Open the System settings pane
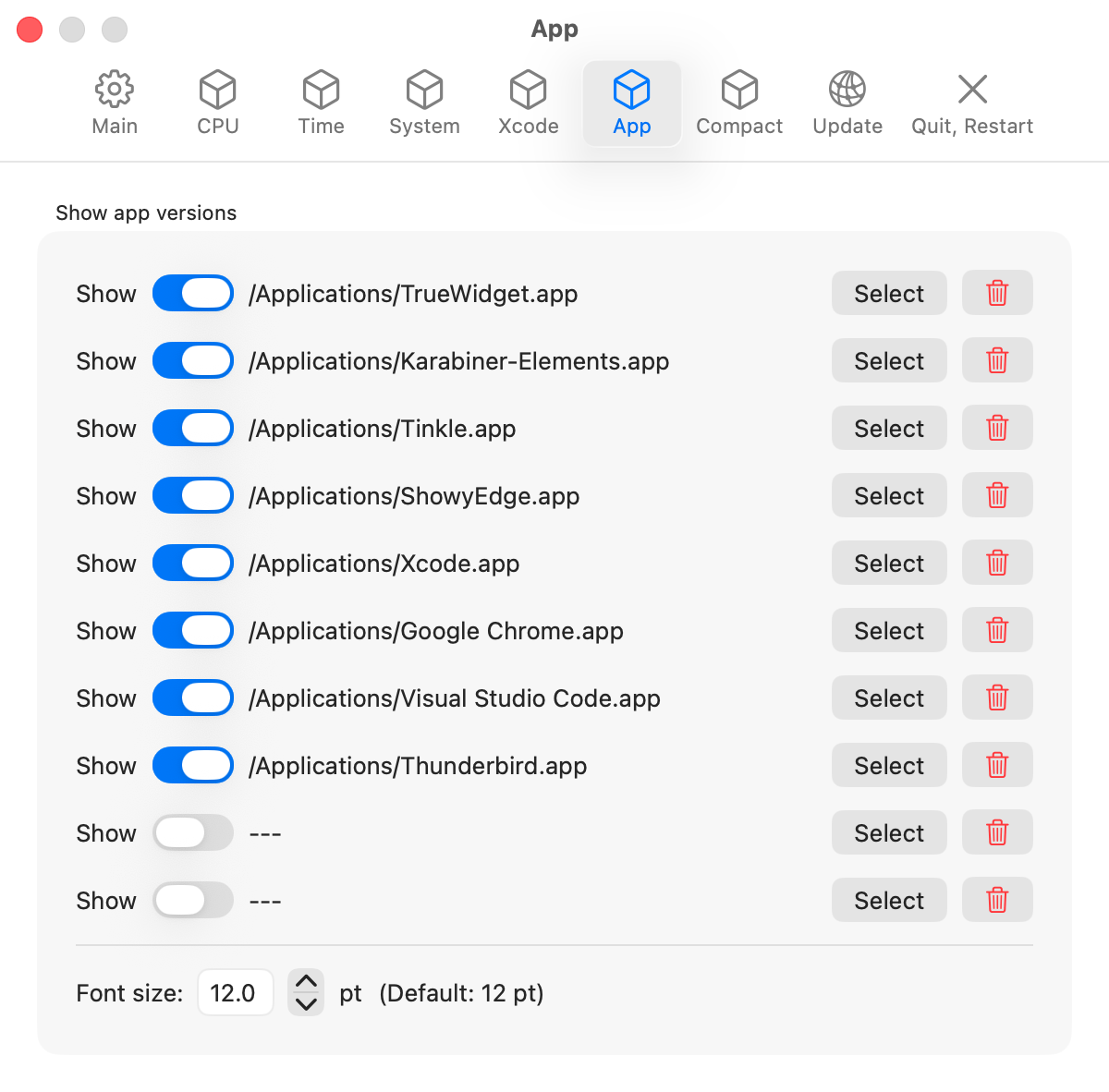The width and height of the screenshot is (1109, 1092). (x=424, y=102)
